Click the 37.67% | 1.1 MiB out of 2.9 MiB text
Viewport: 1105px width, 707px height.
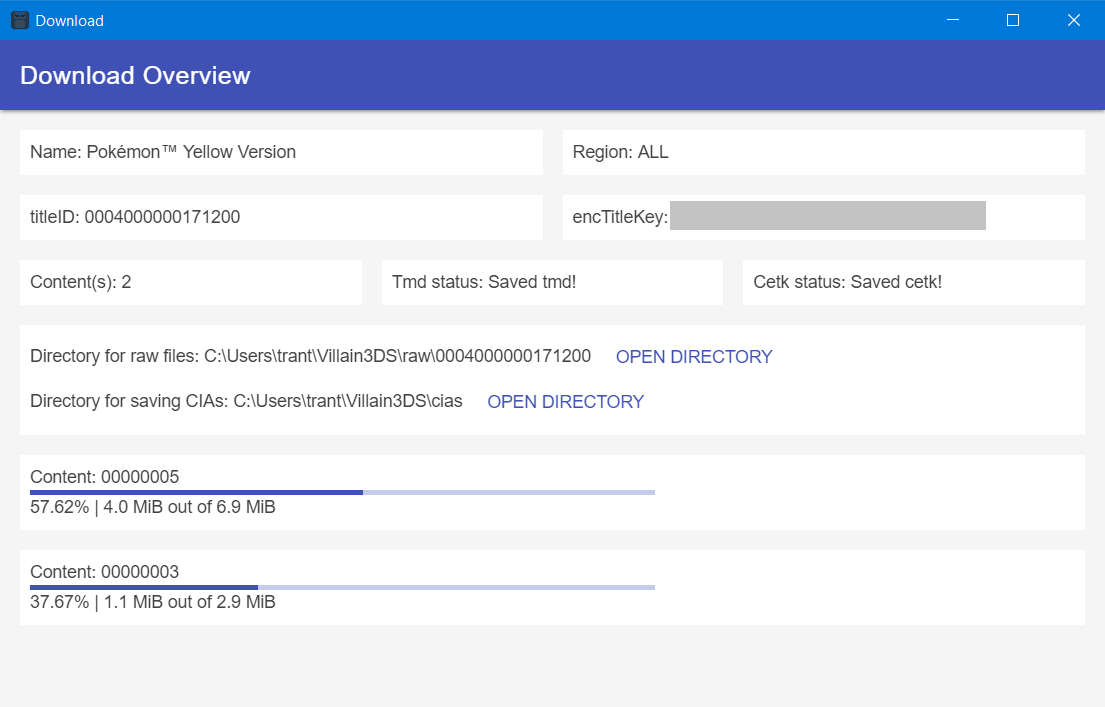click(153, 602)
